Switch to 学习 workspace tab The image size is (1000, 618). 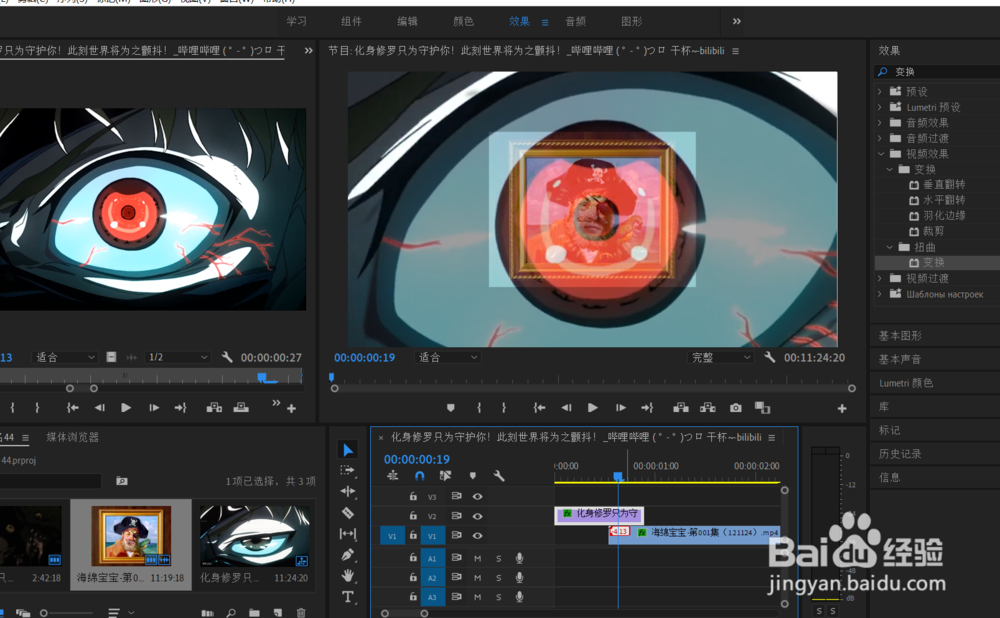tap(296, 21)
